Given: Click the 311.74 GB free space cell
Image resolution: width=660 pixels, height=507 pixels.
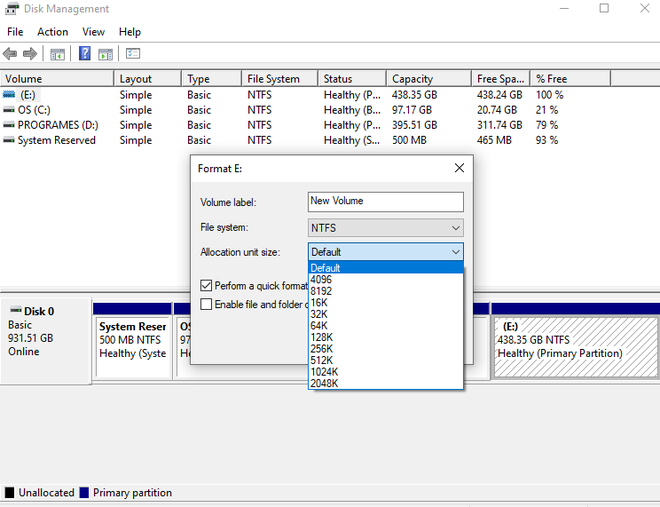Looking at the screenshot, I should coord(500,125).
